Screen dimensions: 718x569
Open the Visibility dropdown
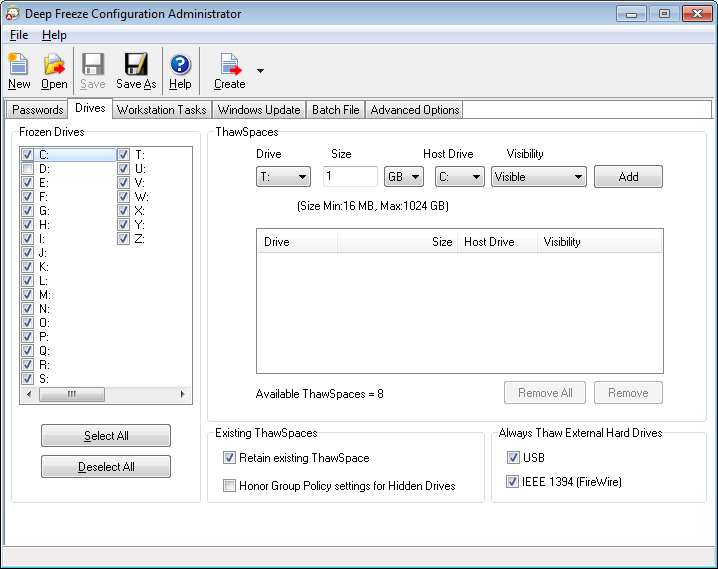pyautogui.click(x=538, y=177)
